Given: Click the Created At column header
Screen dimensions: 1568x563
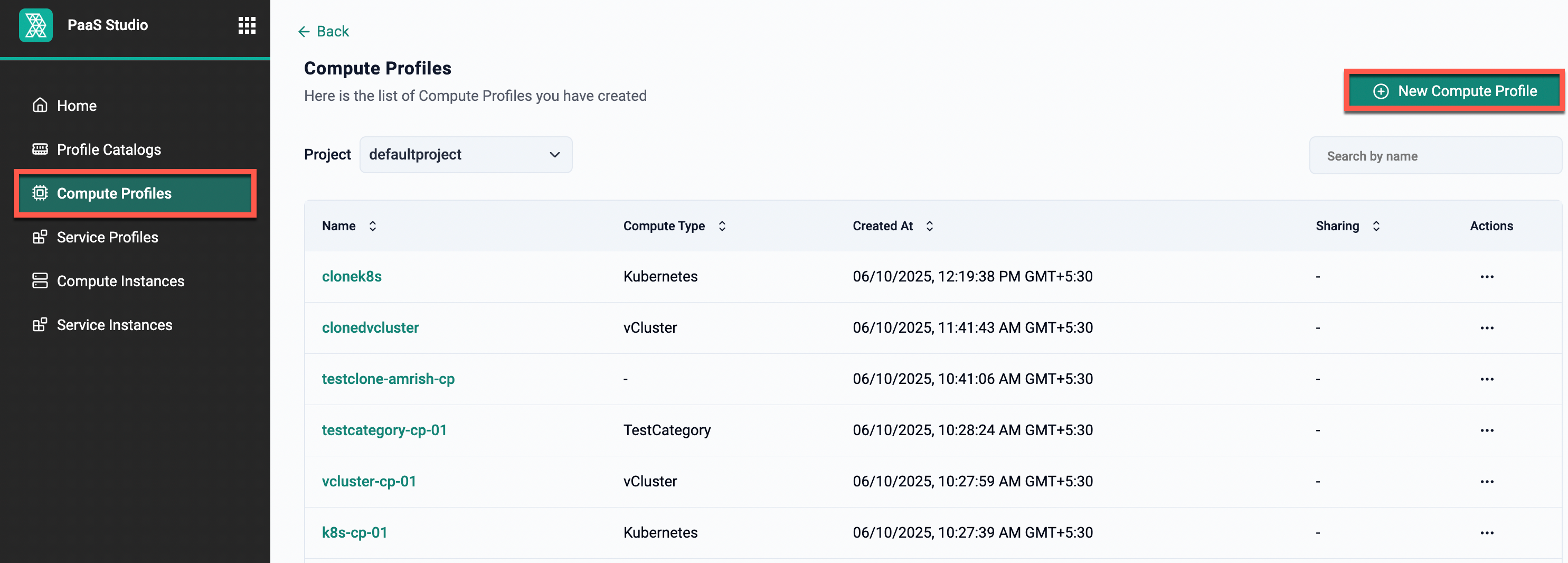Looking at the screenshot, I should [x=883, y=226].
